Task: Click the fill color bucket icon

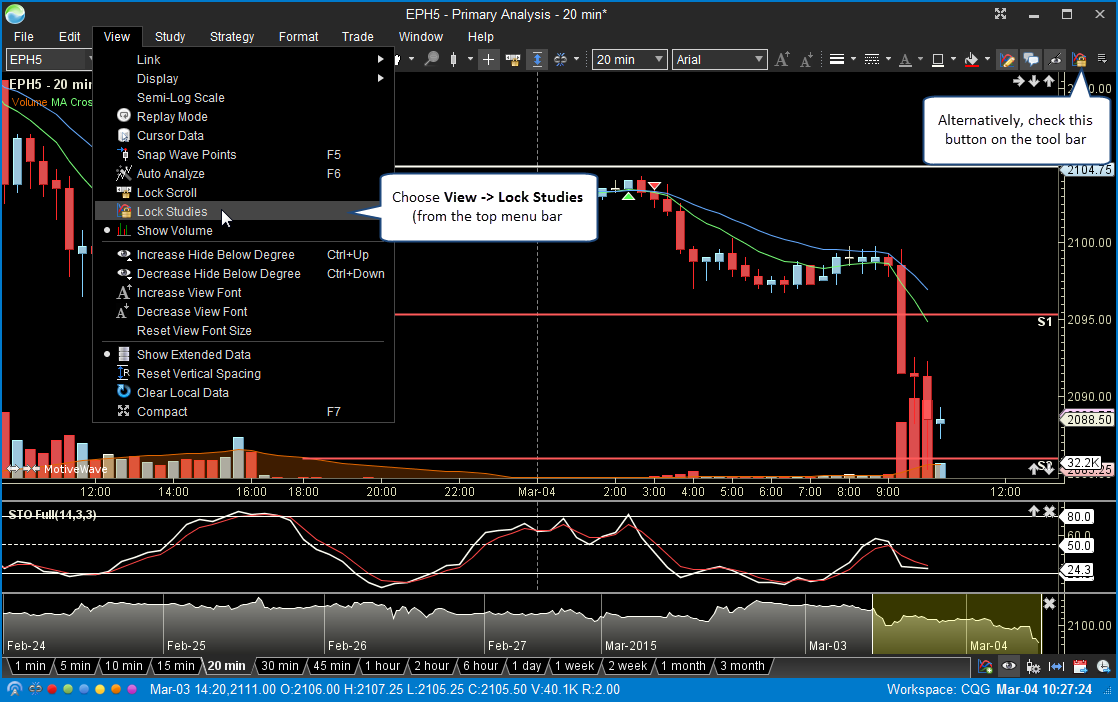Action: (971, 59)
